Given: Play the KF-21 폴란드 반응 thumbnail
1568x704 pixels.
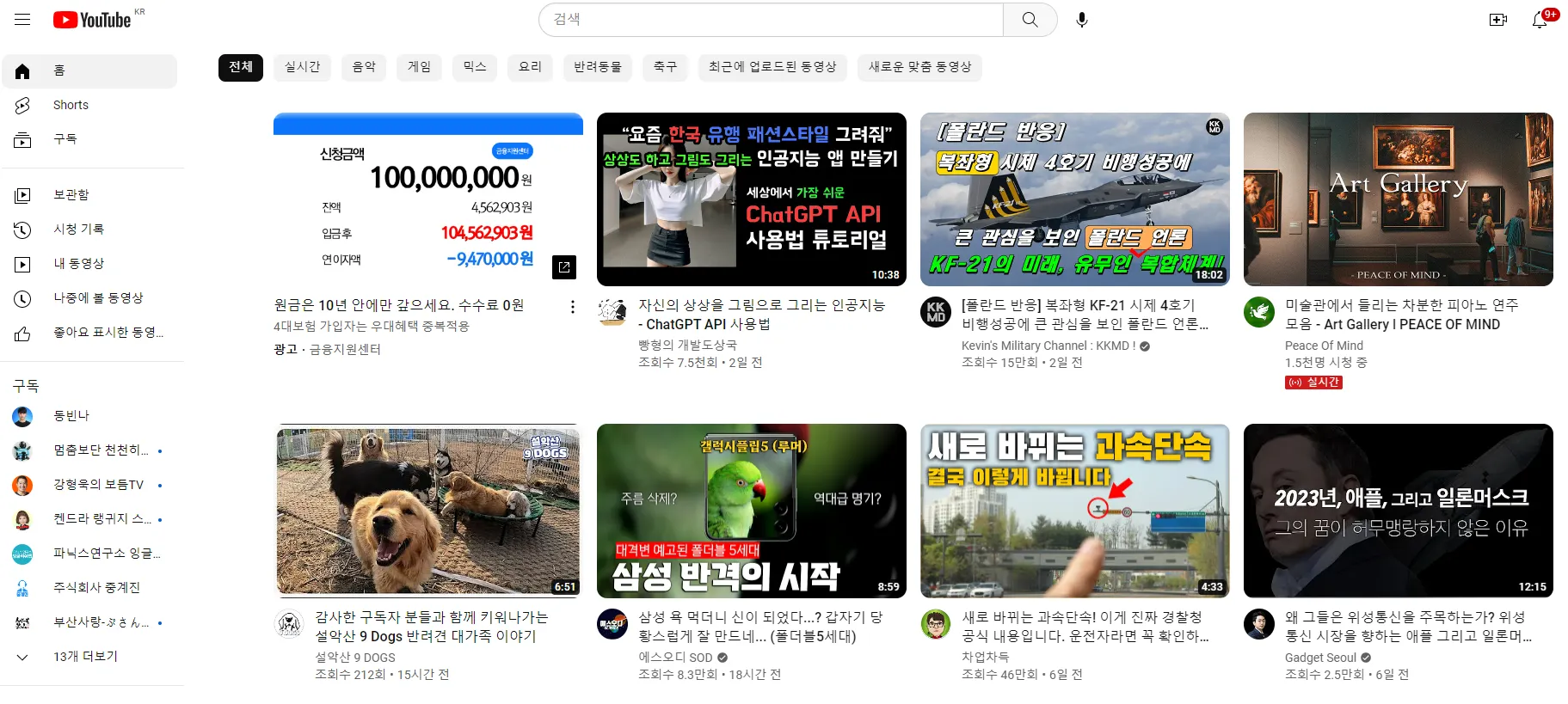Looking at the screenshot, I should pyautogui.click(x=1075, y=199).
